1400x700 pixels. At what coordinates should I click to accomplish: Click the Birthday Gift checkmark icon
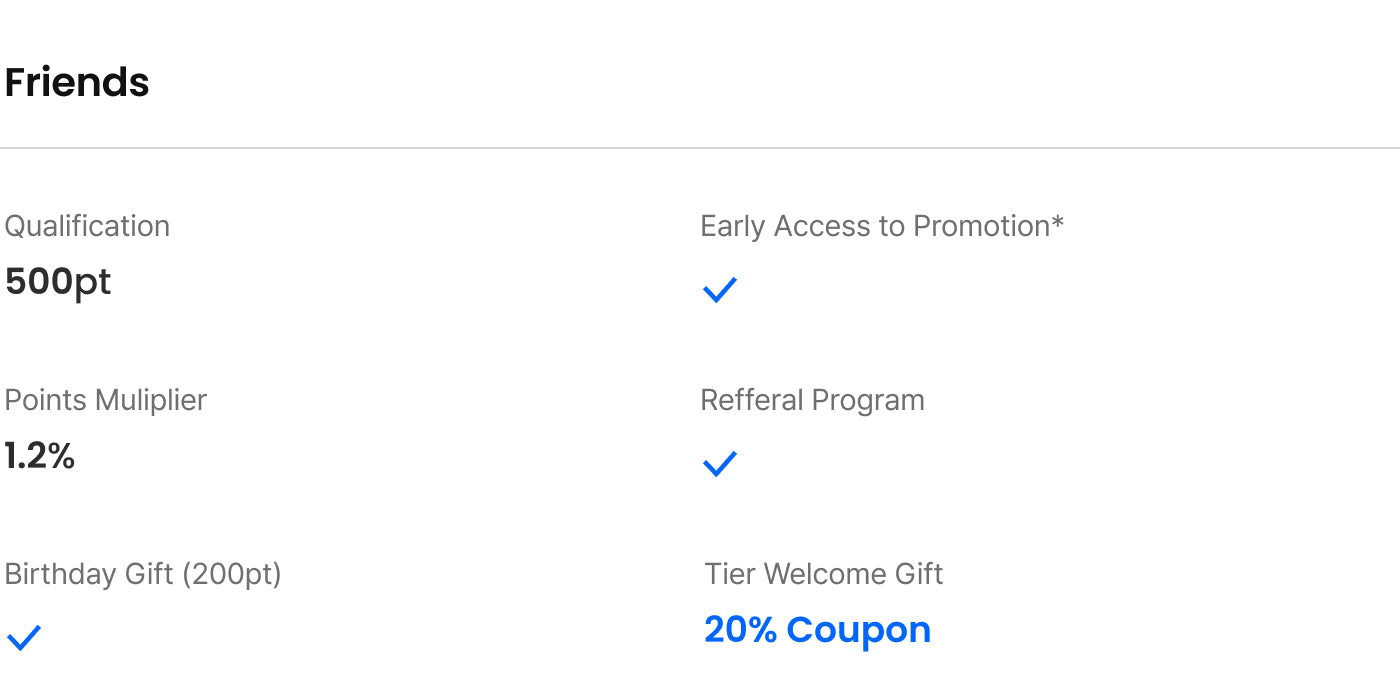24,638
